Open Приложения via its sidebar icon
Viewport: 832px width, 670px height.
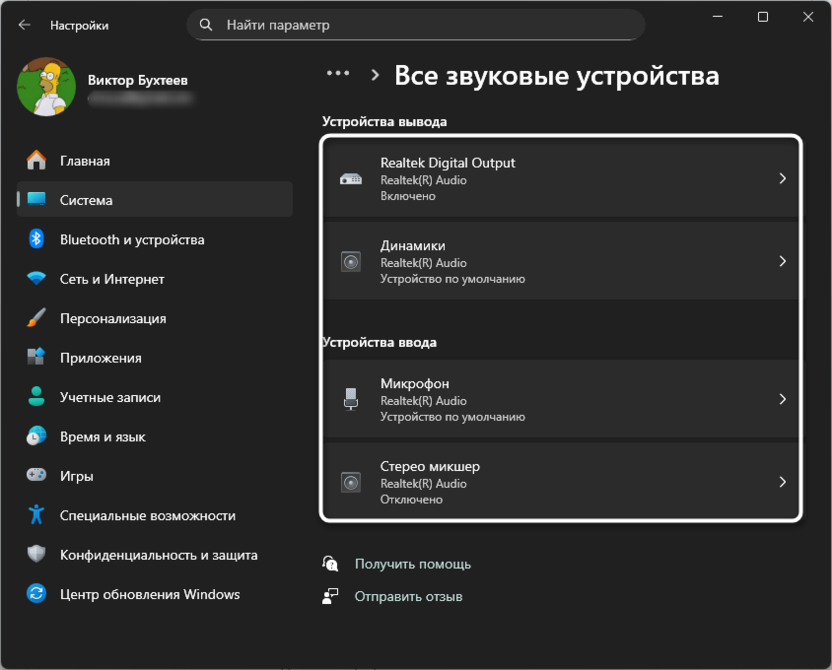[37, 357]
